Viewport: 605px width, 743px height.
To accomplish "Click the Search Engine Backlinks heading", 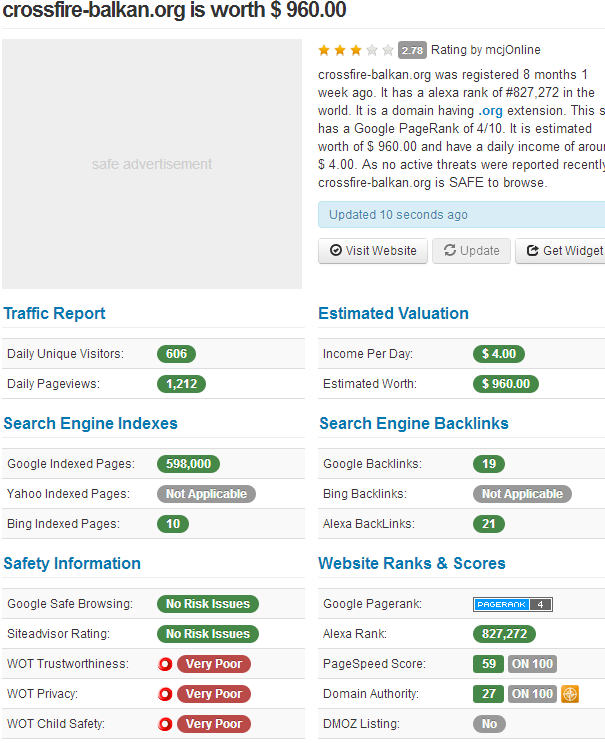I will tap(414, 423).
